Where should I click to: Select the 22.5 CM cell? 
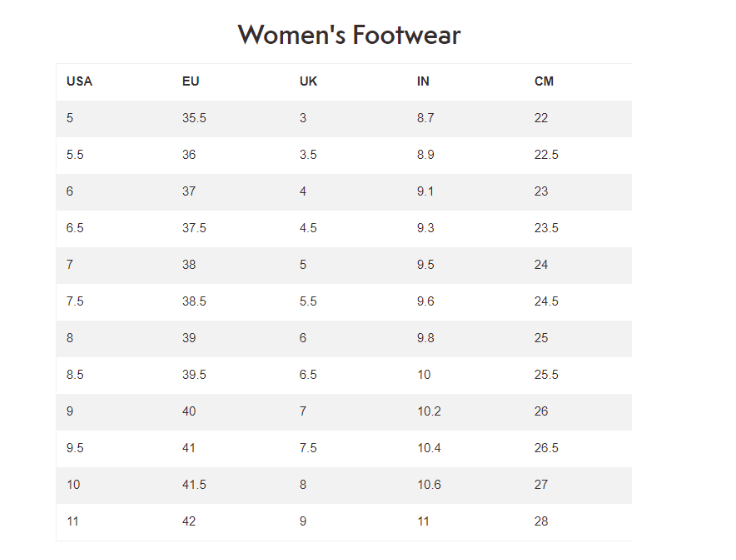click(546, 155)
